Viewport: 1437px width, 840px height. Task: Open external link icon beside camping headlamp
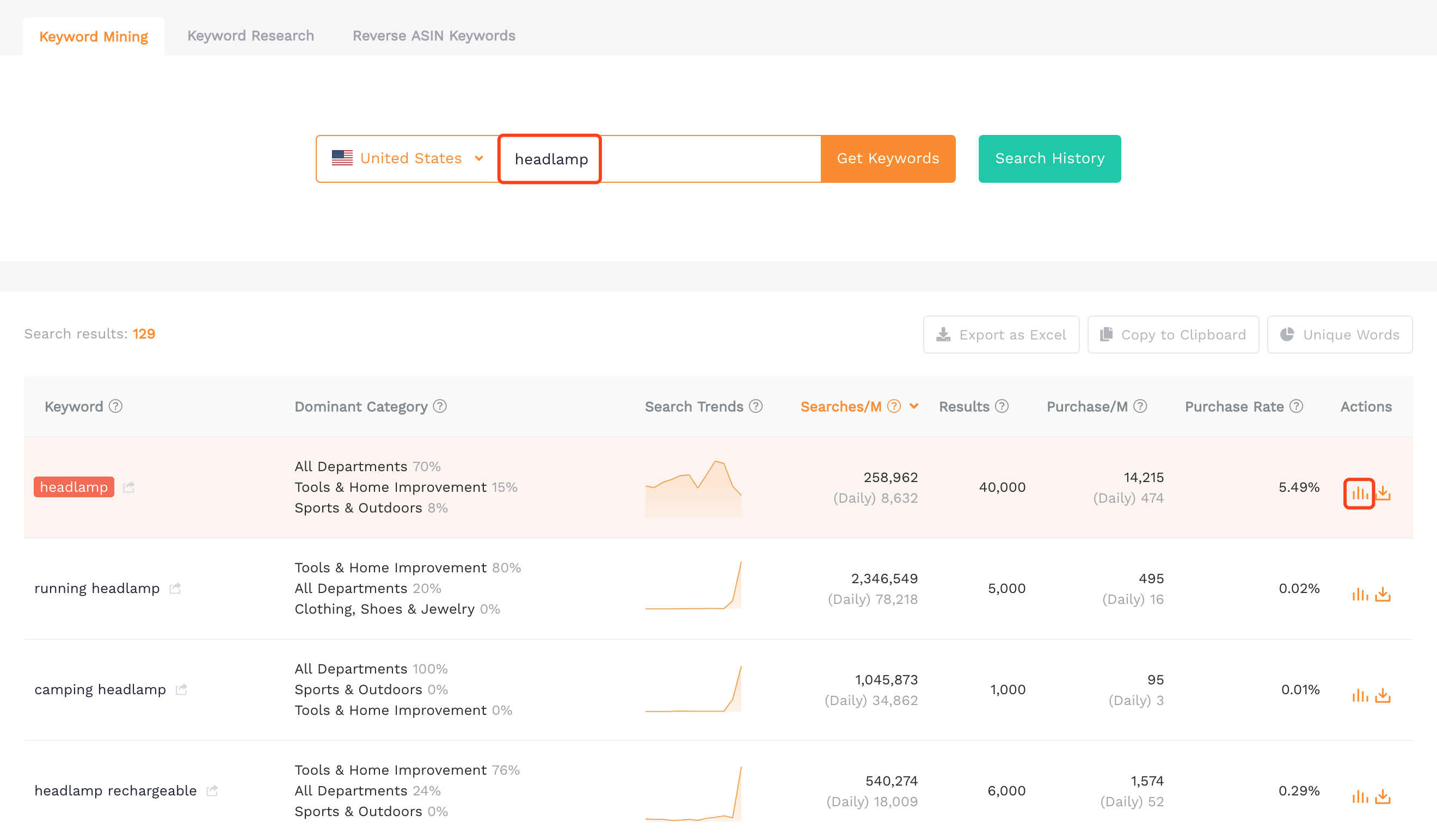tap(181, 689)
